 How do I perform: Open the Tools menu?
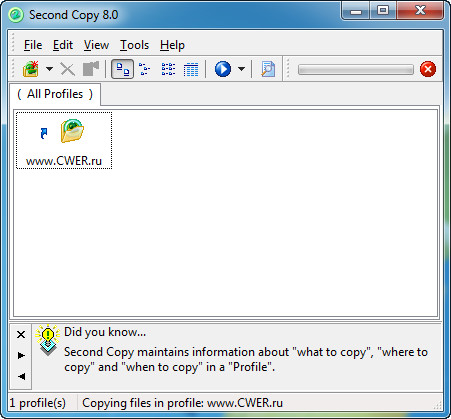(x=134, y=45)
